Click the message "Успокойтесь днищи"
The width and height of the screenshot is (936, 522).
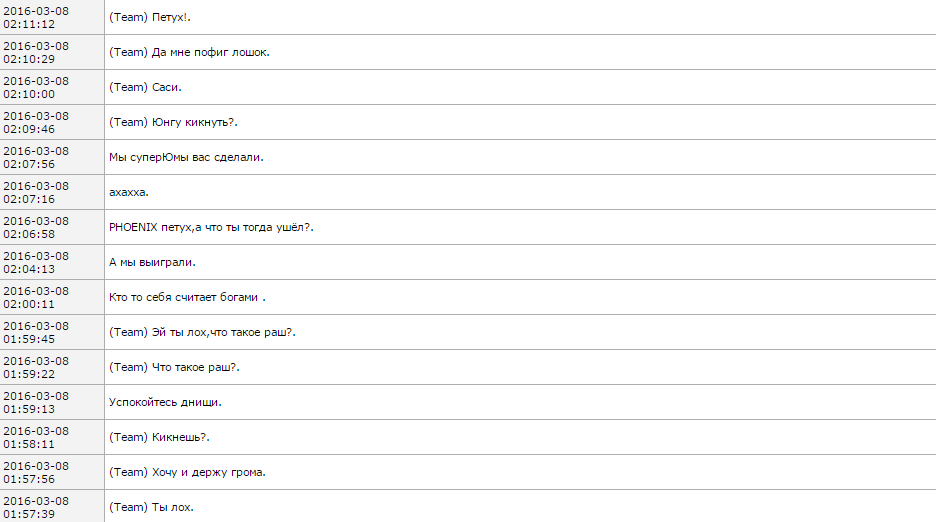click(165, 402)
